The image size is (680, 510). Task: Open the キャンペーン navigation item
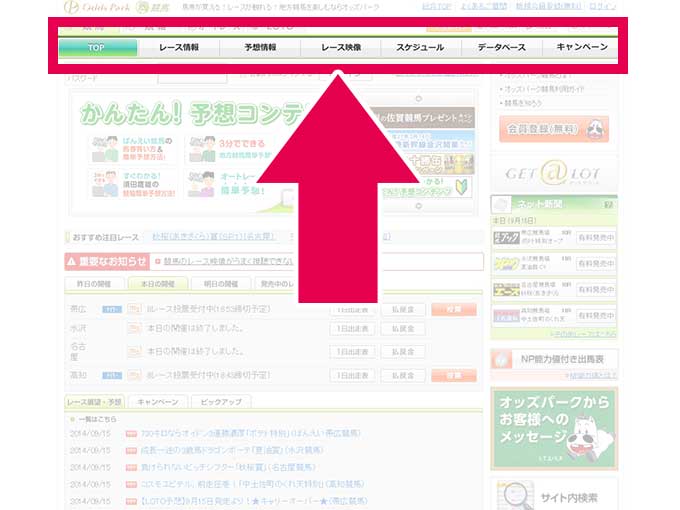coord(581,48)
